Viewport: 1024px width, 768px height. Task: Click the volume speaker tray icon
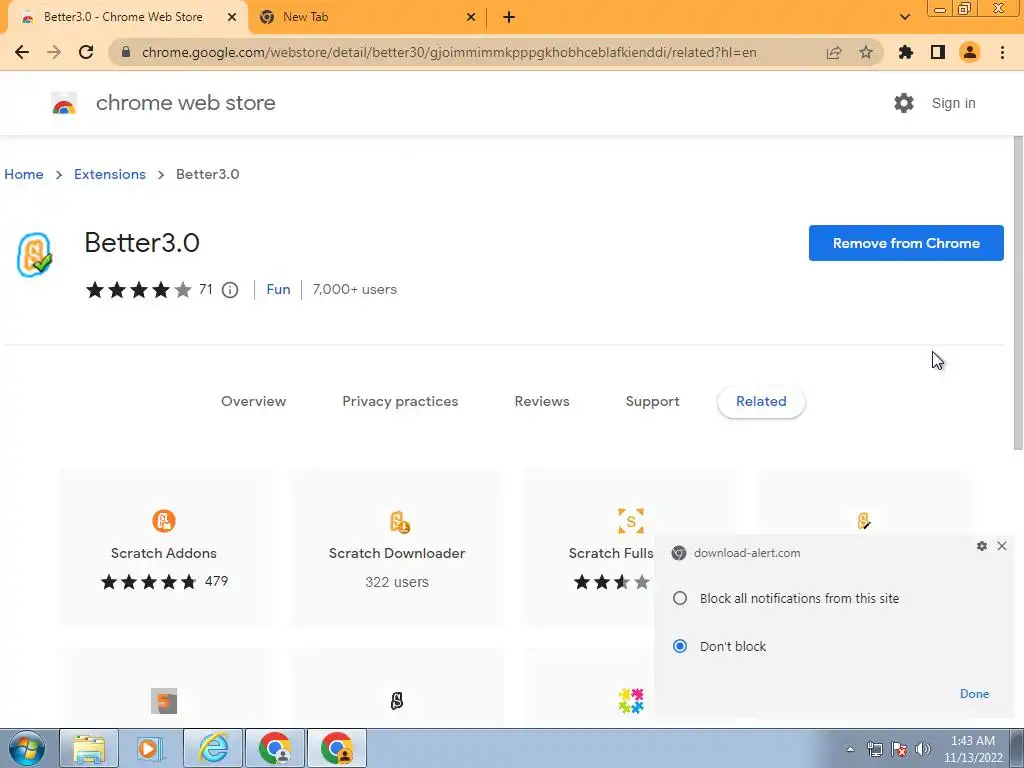(923, 749)
